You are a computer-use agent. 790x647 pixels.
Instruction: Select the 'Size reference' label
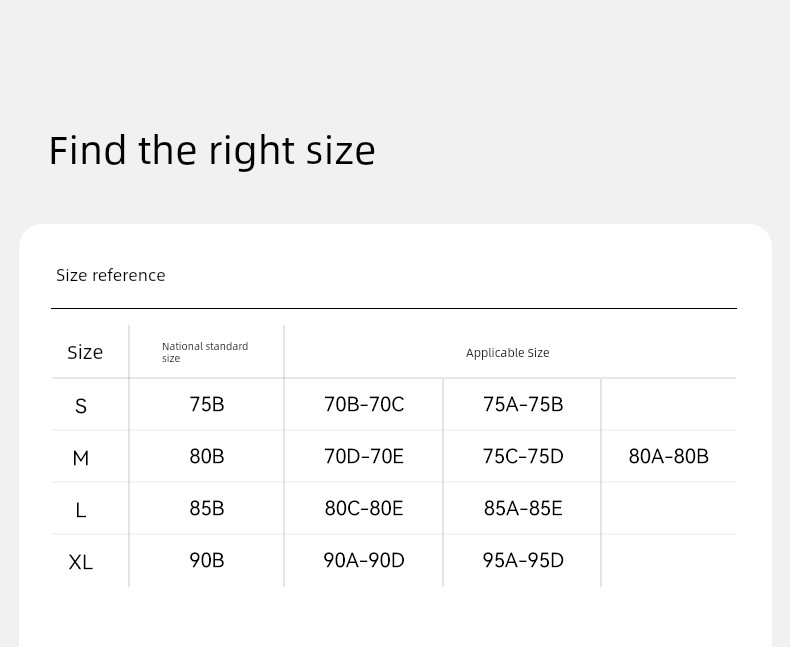click(x=110, y=275)
